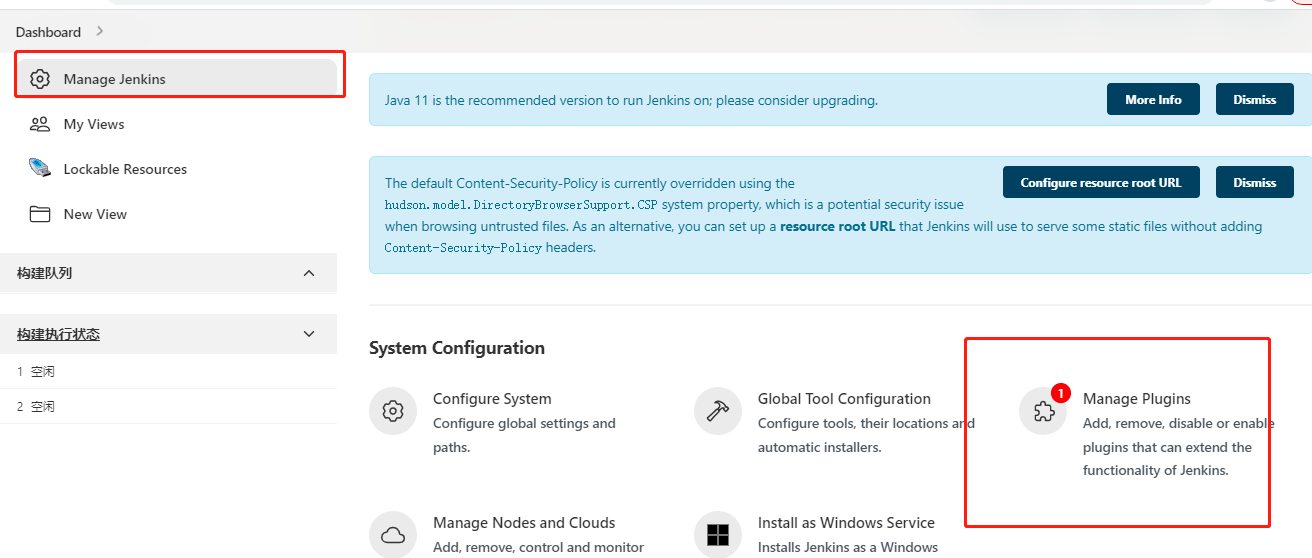This screenshot has height=558, width=1312.
Task: Click the Dashboard breadcrumb link
Action: pos(48,32)
